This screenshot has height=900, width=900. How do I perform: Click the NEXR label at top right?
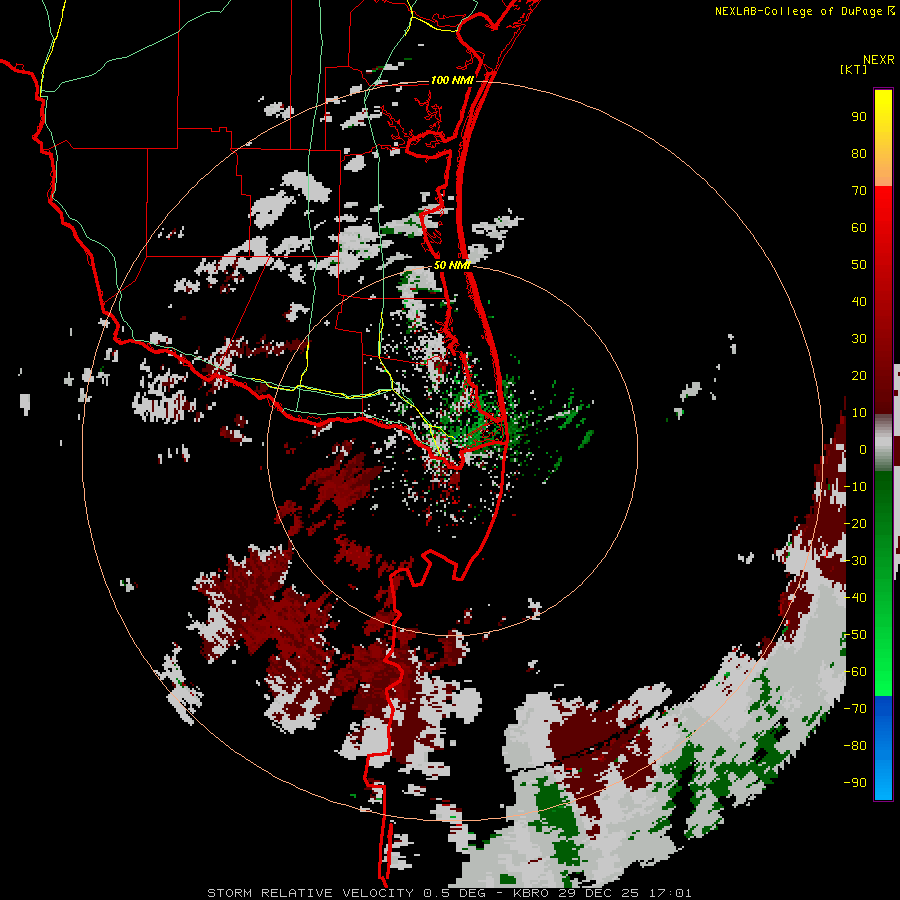pos(879,60)
